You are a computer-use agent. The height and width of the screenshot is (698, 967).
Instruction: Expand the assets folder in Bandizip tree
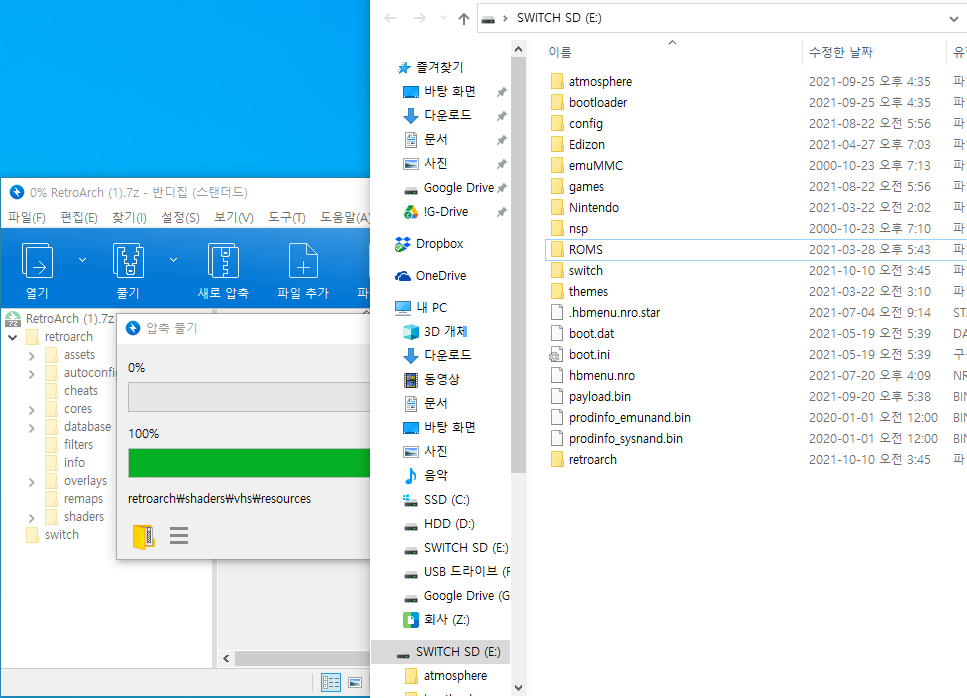(x=31, y=356)
